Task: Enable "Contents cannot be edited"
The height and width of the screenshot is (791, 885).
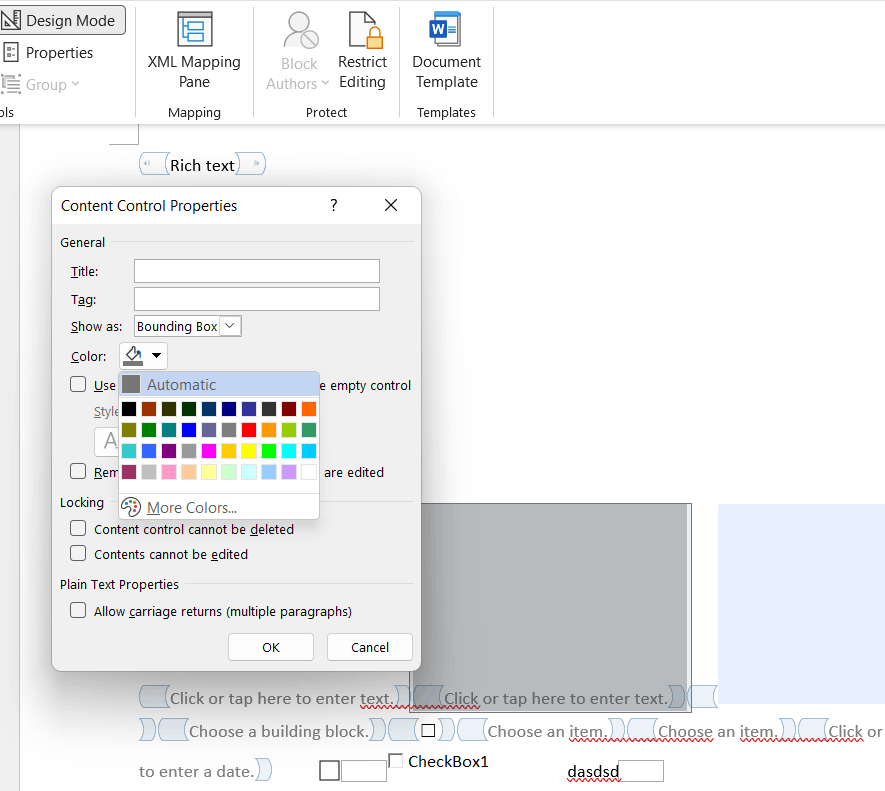Action: [x=78, y=554]
